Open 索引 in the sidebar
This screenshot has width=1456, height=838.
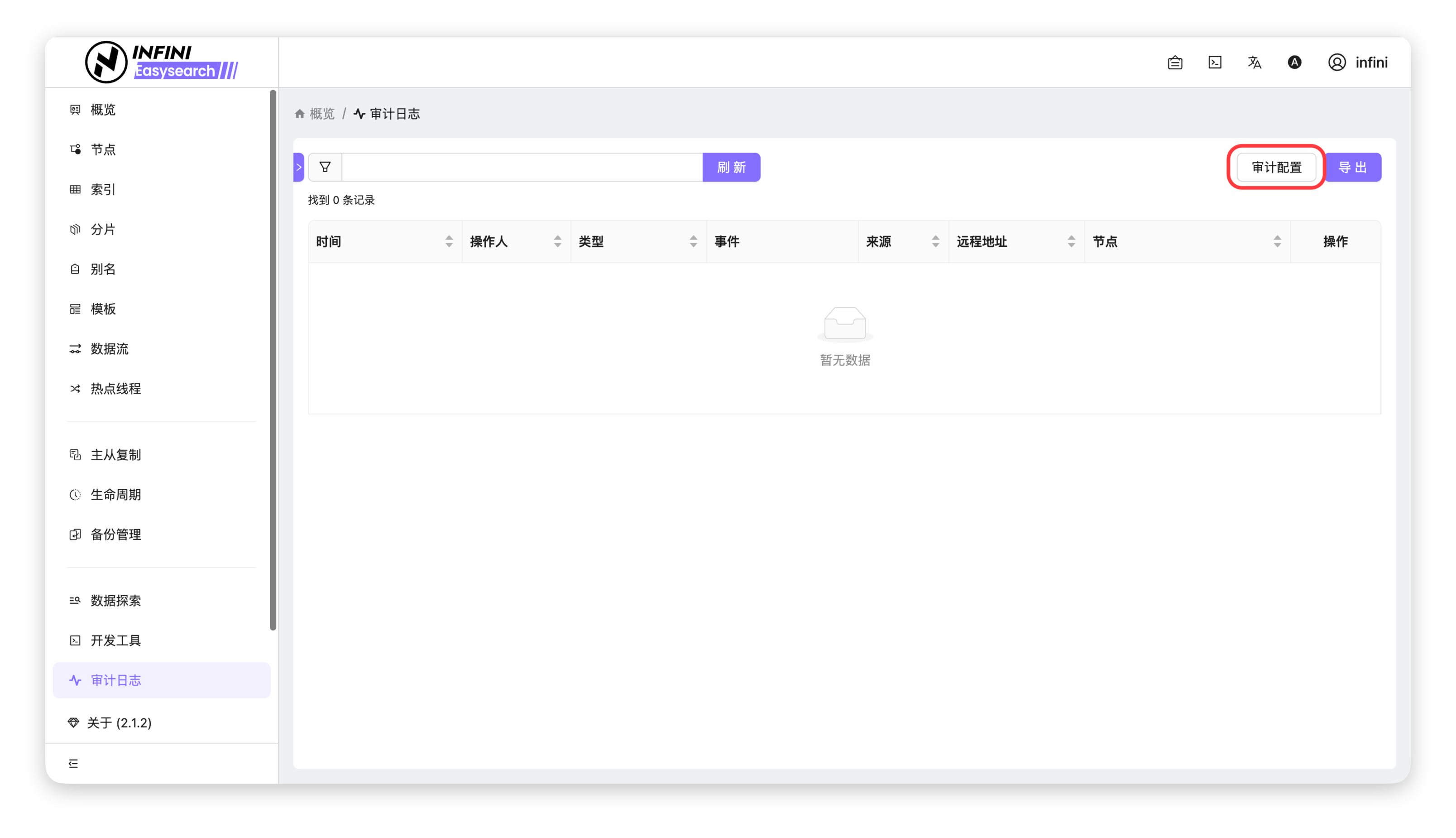104,189
